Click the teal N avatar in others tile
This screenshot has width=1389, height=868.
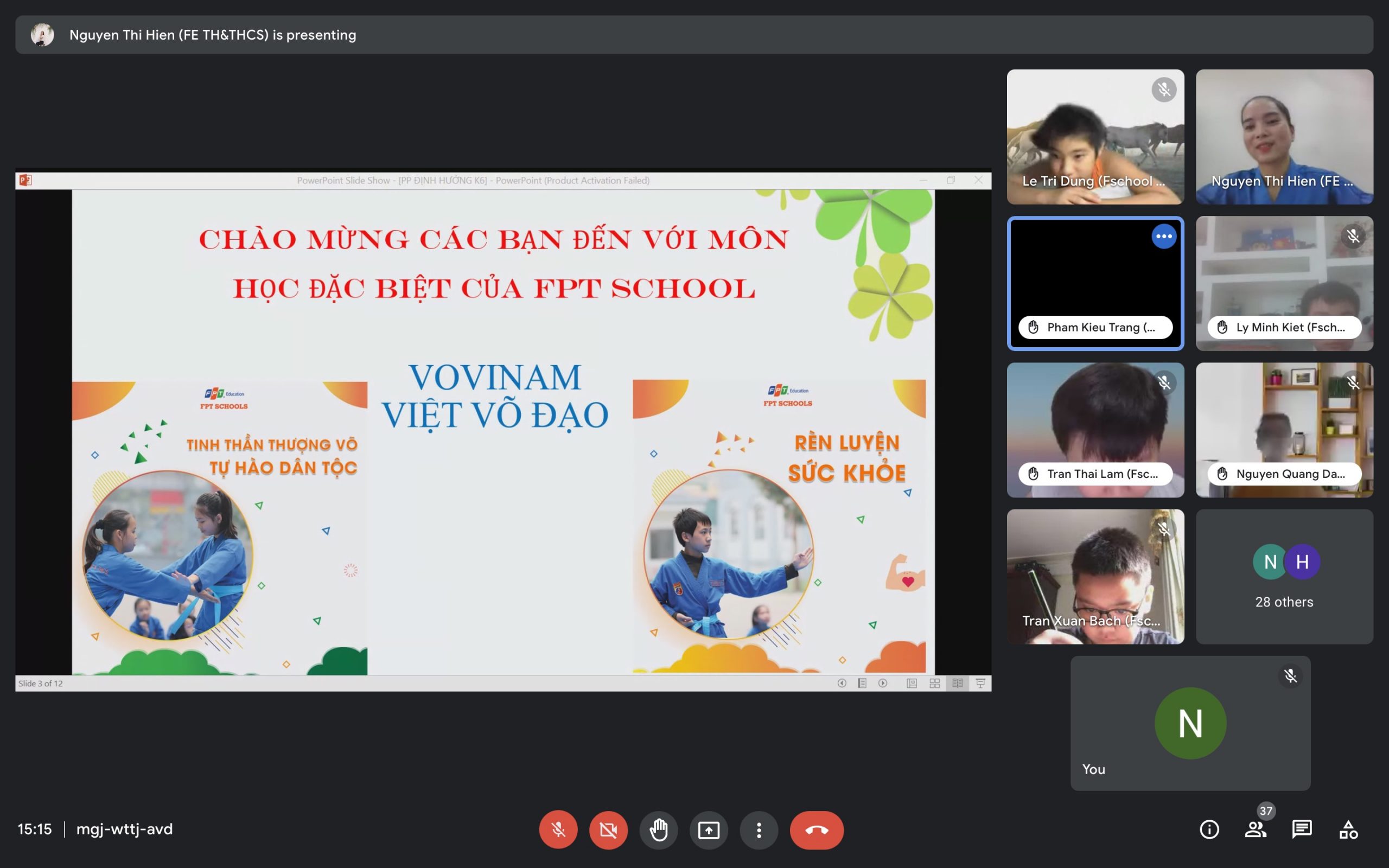tap(1270, 561)
